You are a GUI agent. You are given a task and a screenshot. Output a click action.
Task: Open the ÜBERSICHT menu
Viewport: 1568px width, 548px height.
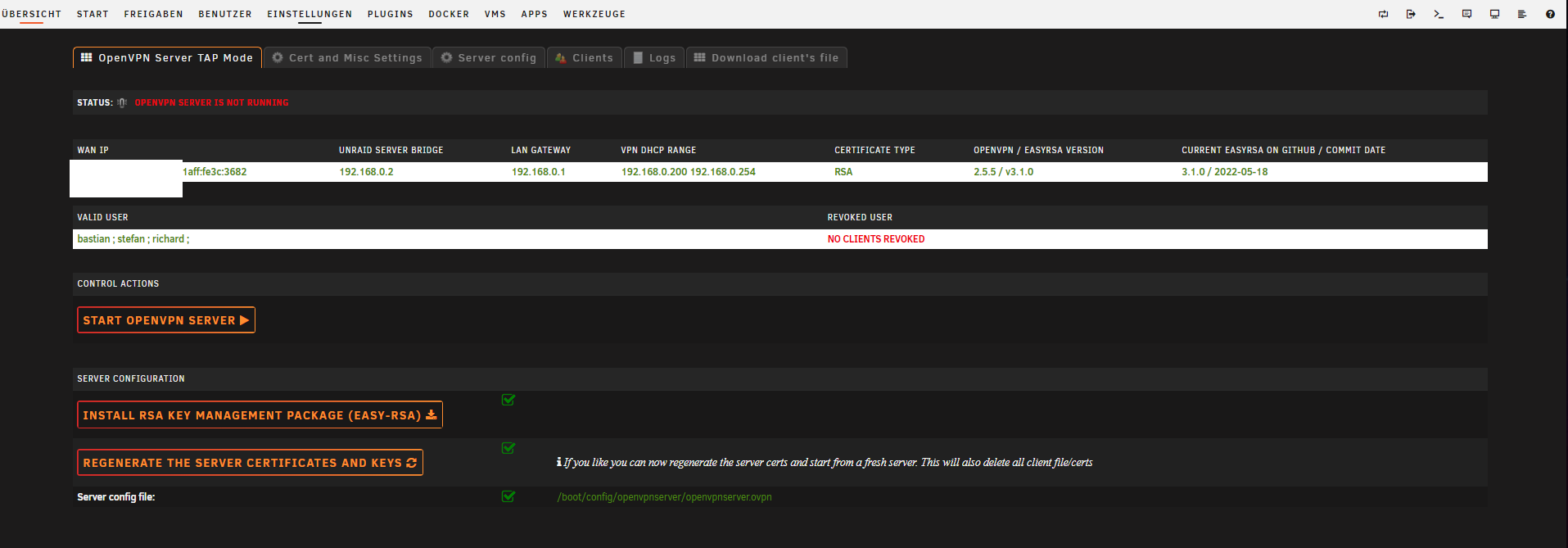[x=31, y=14]
